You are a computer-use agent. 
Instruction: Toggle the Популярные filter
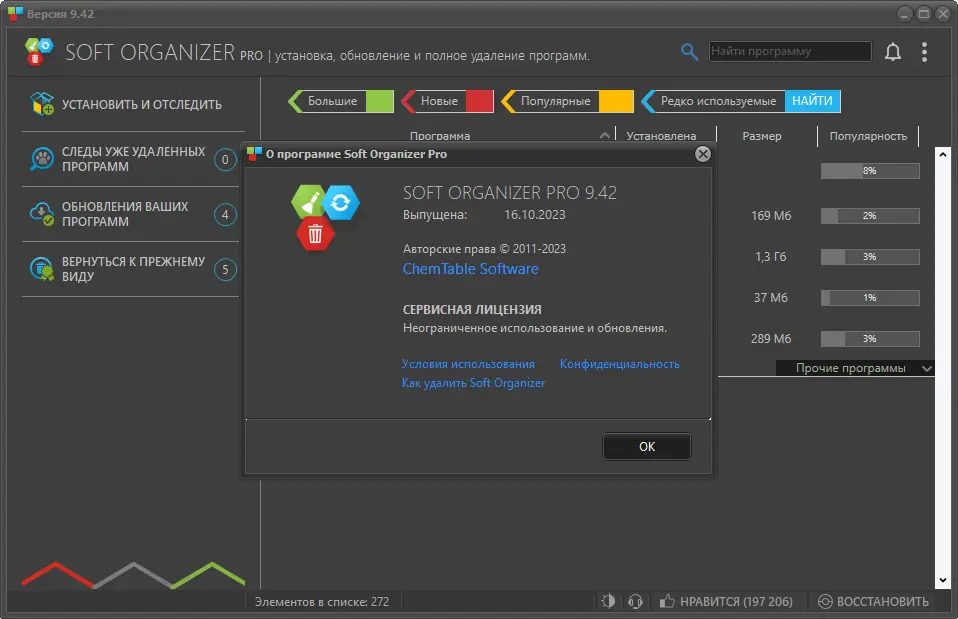click(567, 101)
